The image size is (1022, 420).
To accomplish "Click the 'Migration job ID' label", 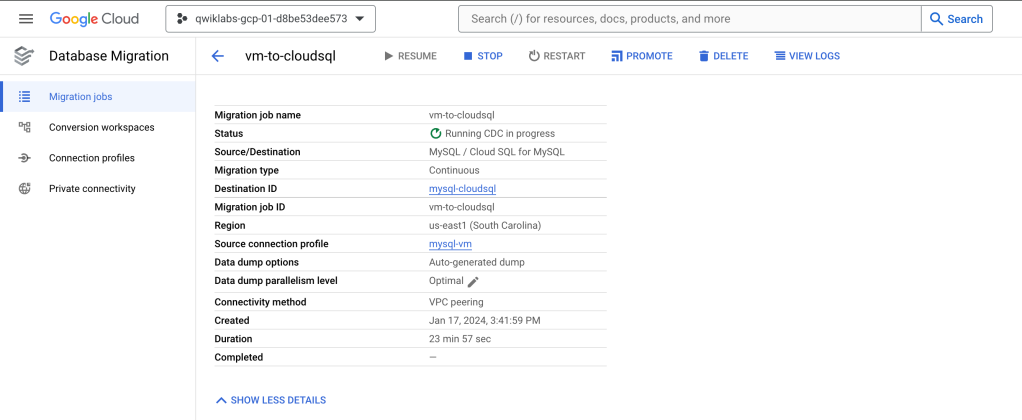I will tap(250, 207).
